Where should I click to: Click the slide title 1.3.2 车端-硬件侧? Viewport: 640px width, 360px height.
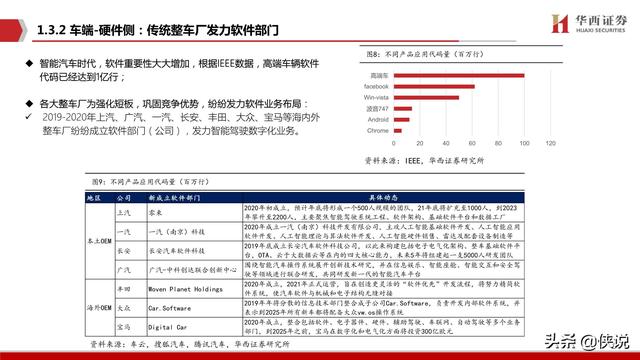85,30
